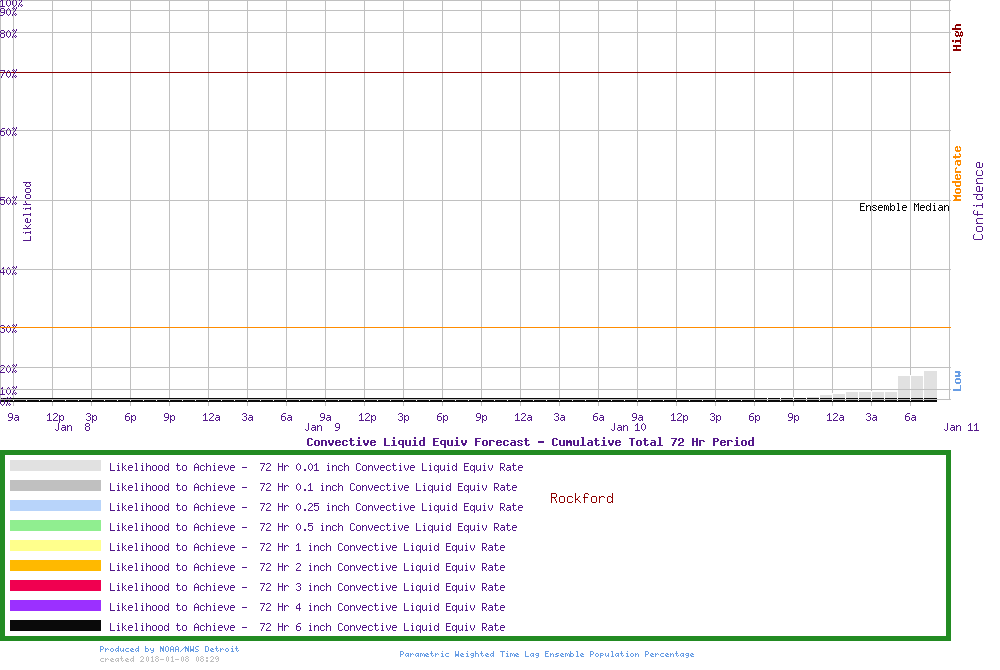
Task: Select the orange 2 inch legend swatch
Action: [x=55, y=566]
